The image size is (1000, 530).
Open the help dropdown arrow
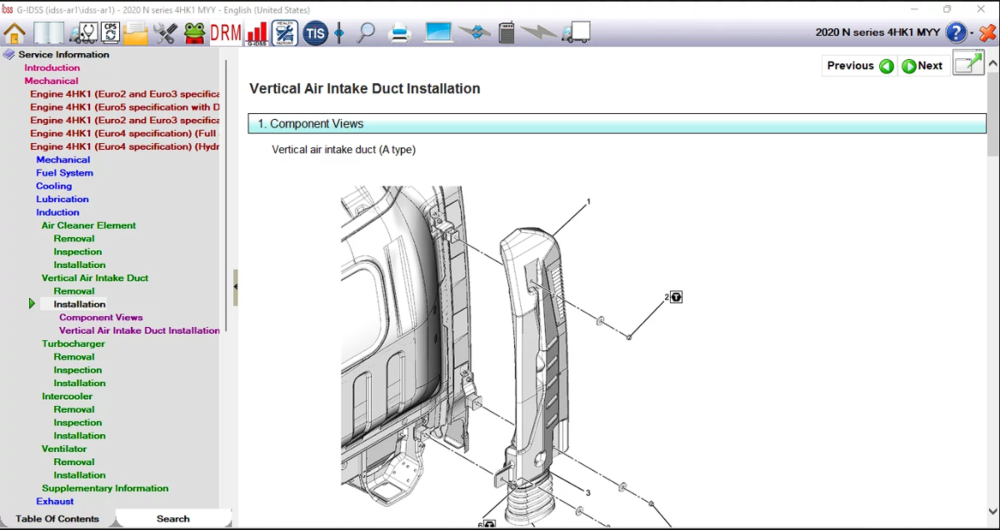(x=972, y=33)
